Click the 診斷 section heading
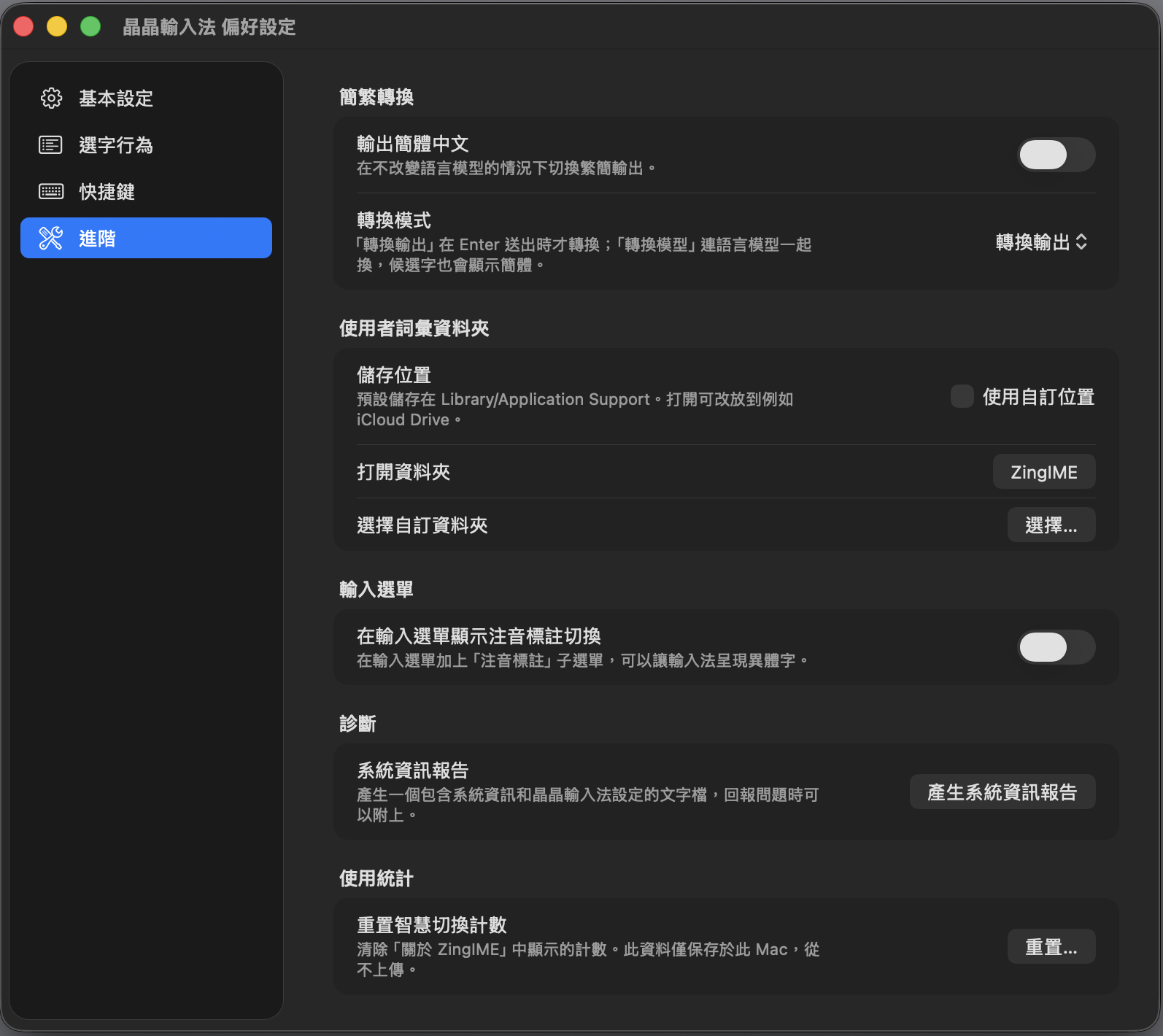The width and height of the screenshot is (1163, 1036). (358, 724)
